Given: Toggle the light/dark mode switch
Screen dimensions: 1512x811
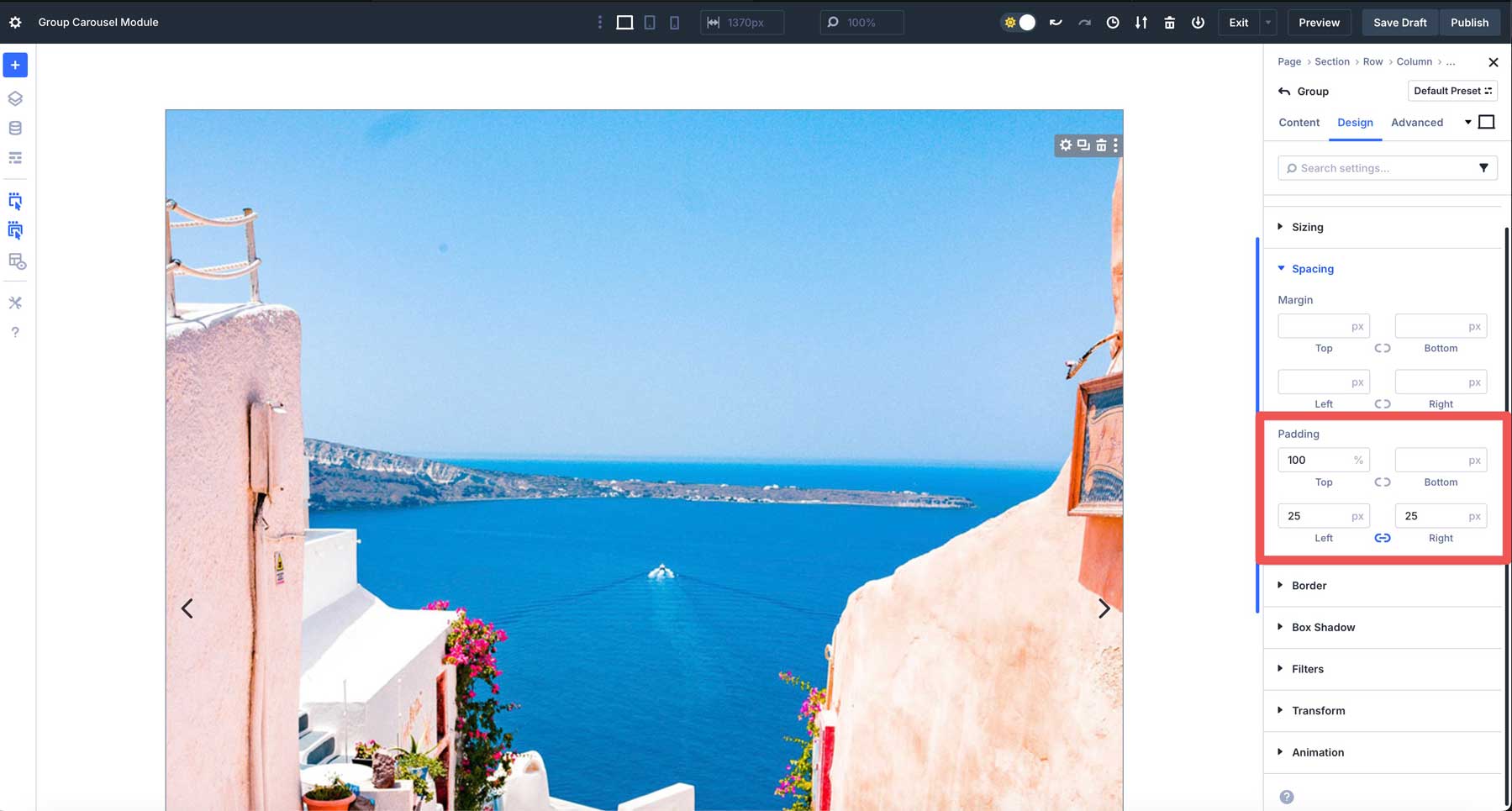Looking at the screenshot, I should click(x=1019, y=23).
